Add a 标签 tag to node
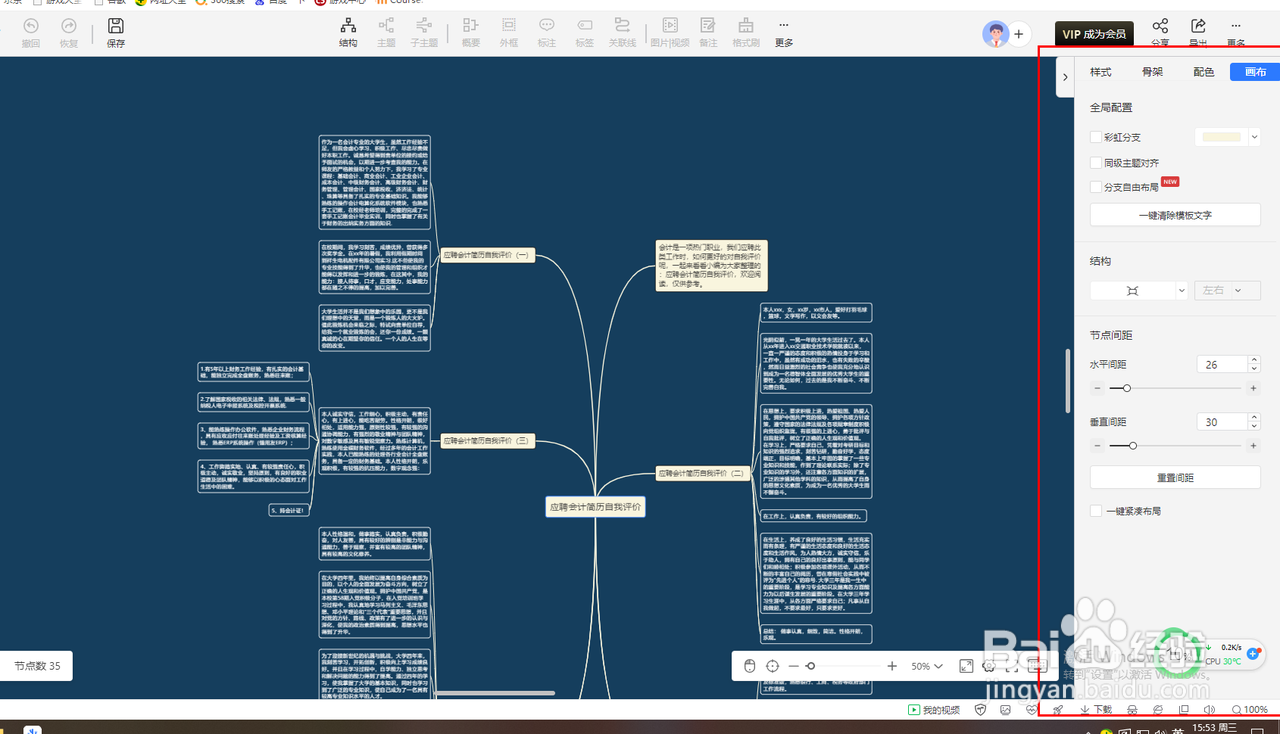 pos(584,26)
